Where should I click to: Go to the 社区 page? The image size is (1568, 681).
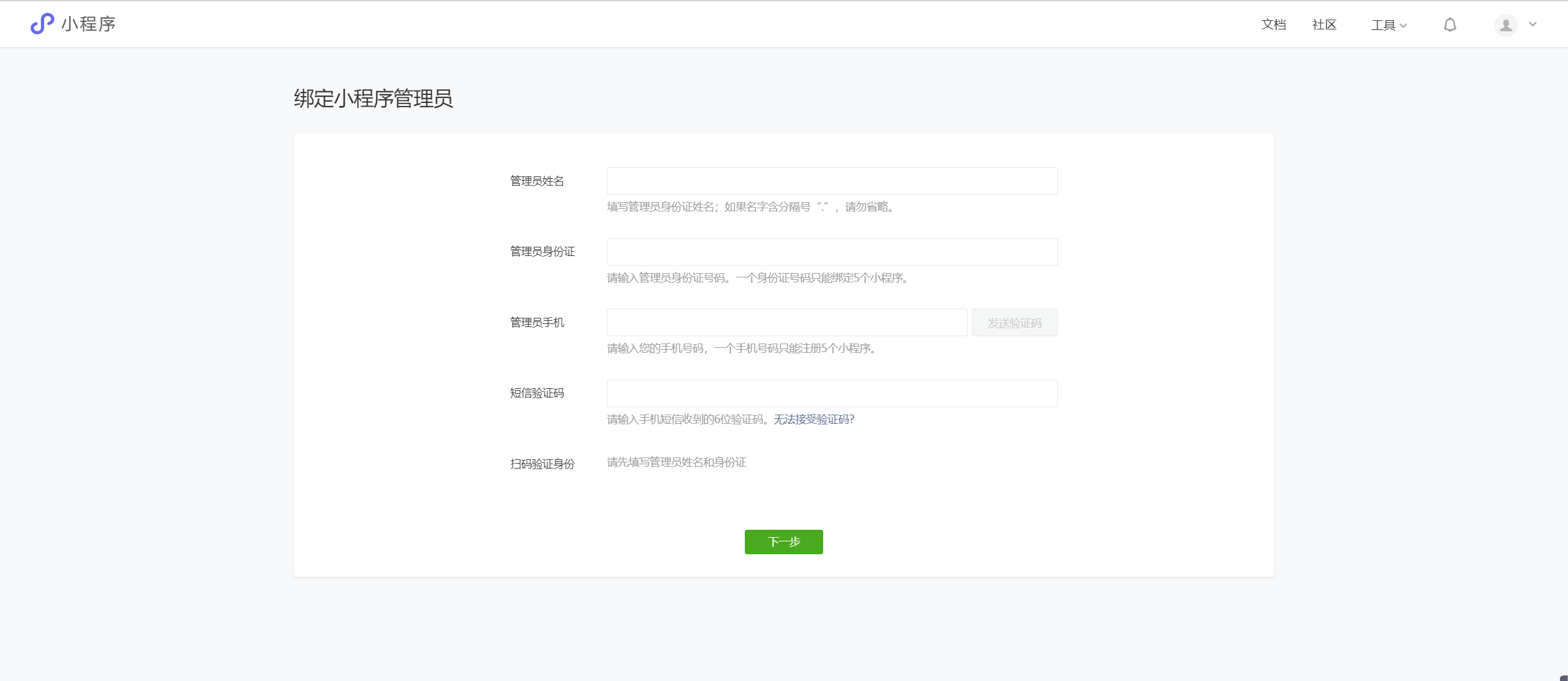click(x=1324, y=24)
